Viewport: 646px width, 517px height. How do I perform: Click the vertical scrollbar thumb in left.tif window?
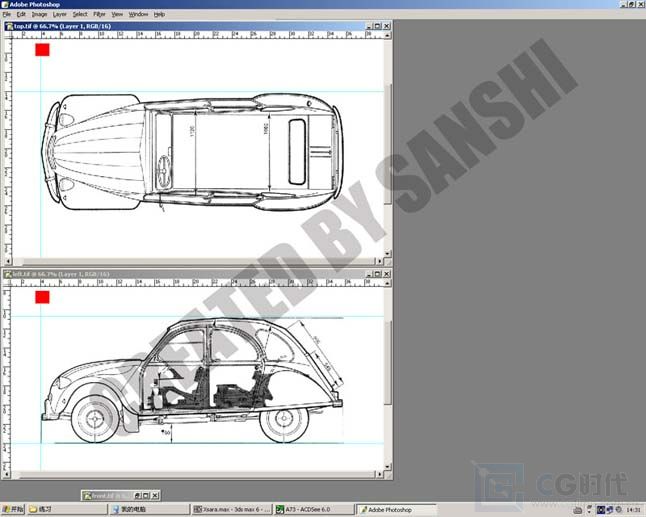(388, 361)
